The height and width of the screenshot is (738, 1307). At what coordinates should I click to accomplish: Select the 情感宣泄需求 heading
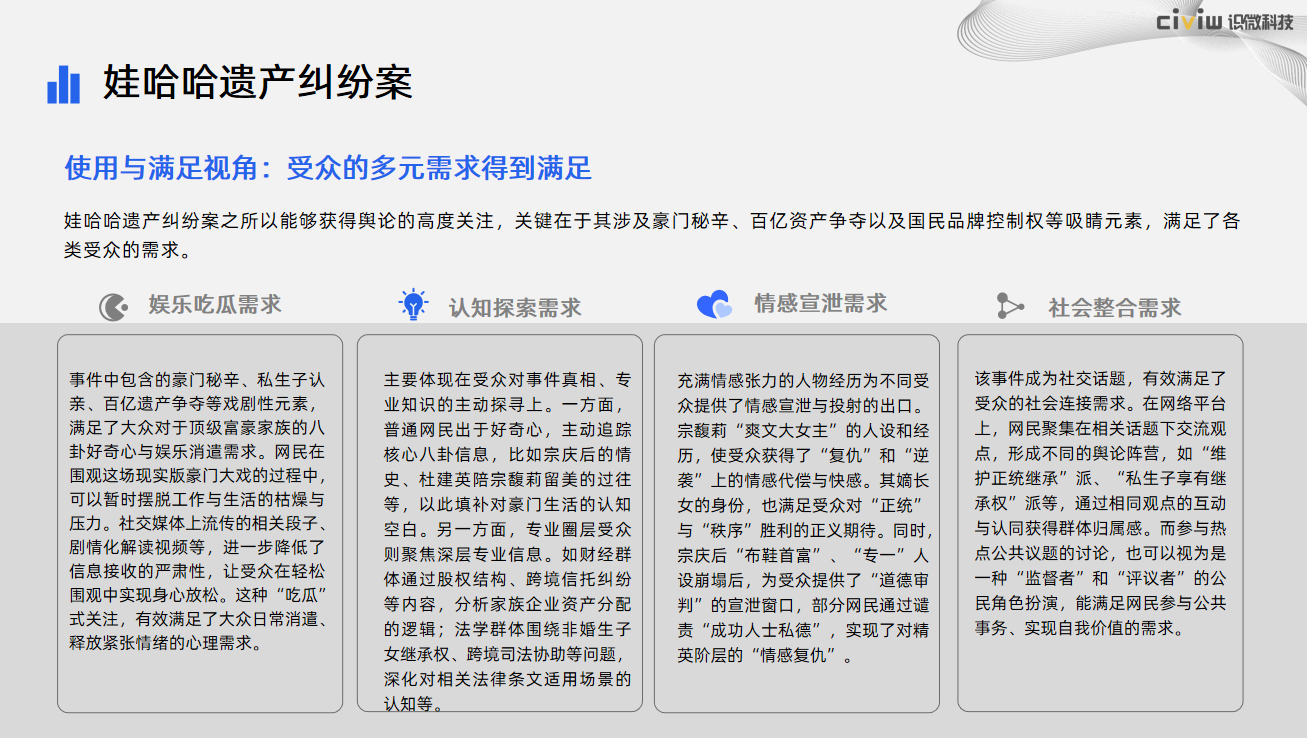click(820, 304)
